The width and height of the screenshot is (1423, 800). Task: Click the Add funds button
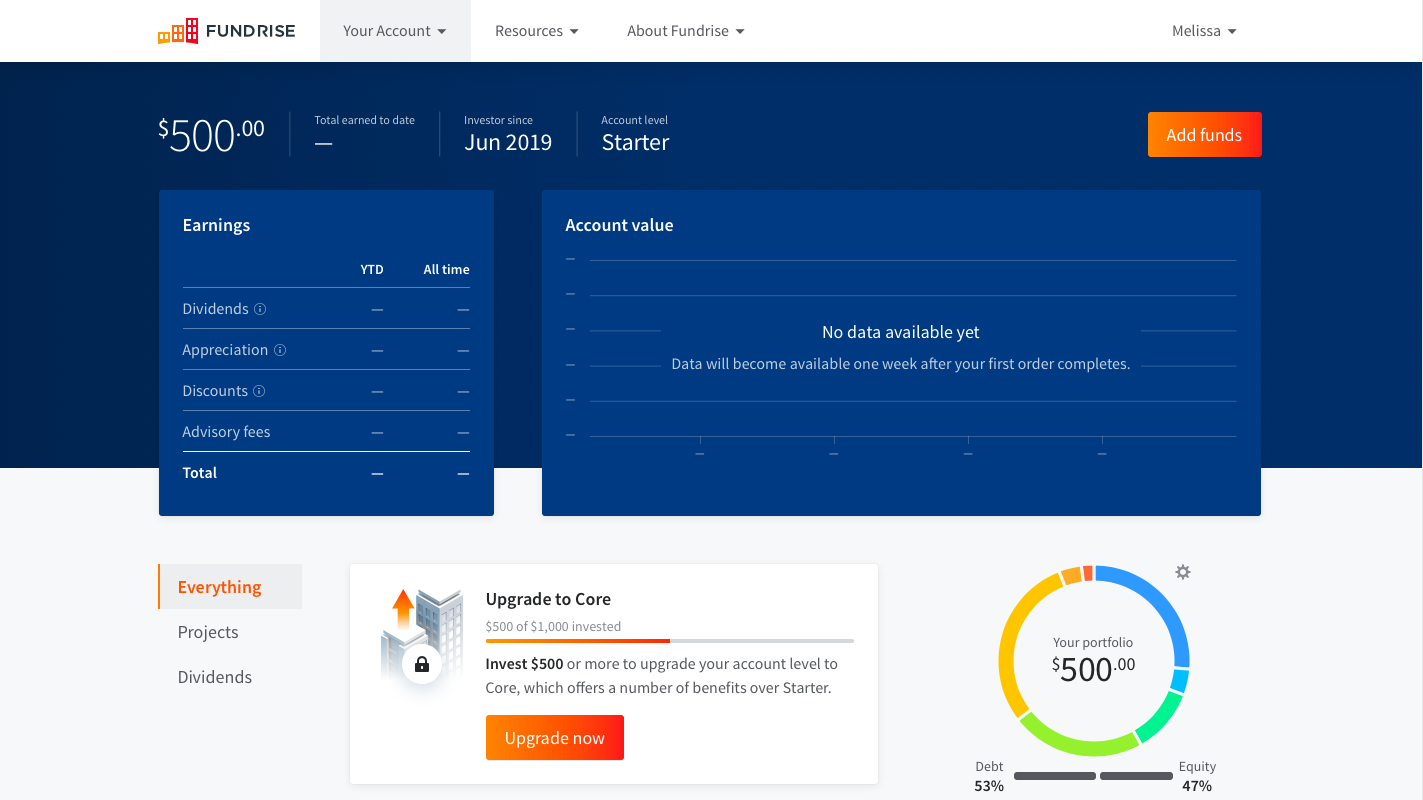pyautogui.click(x=1204, y=135)
